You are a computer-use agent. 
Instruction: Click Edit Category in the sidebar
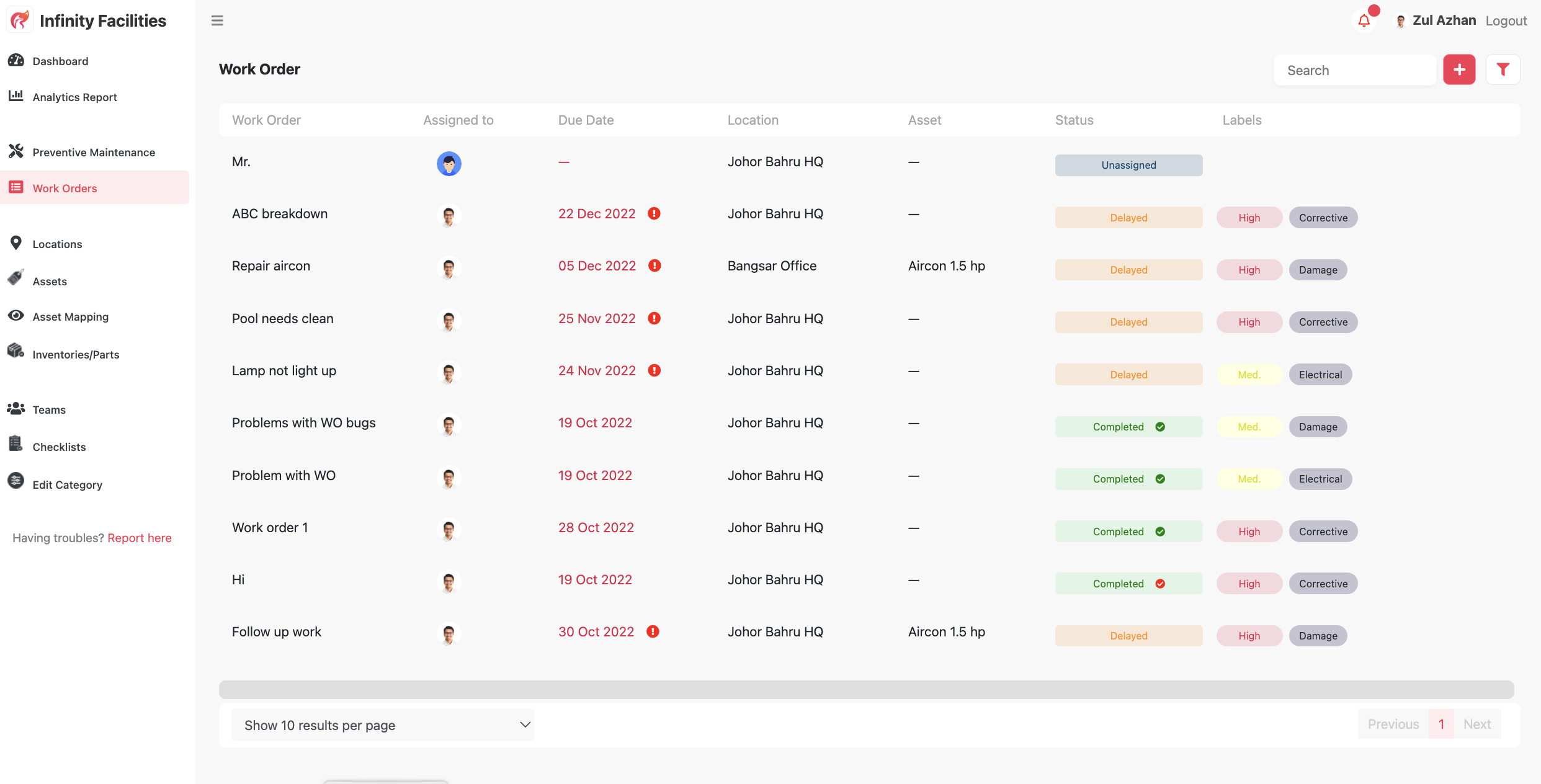click(67, 484)
